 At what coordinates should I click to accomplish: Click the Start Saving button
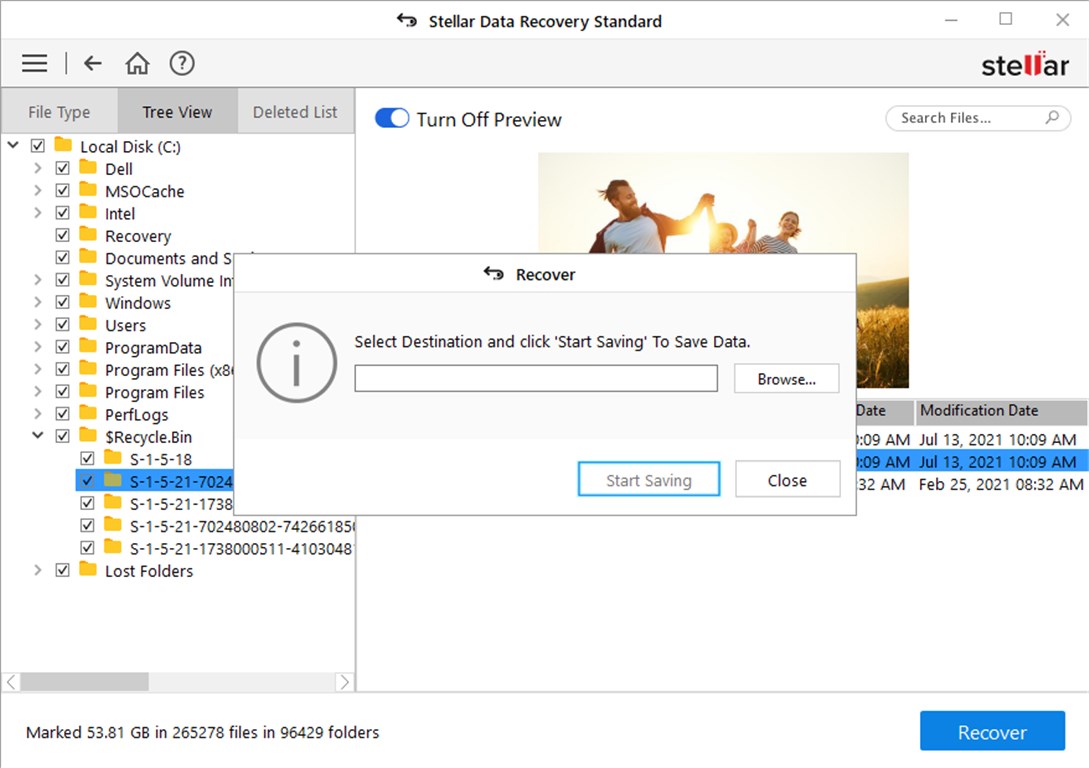pos(649,480)
